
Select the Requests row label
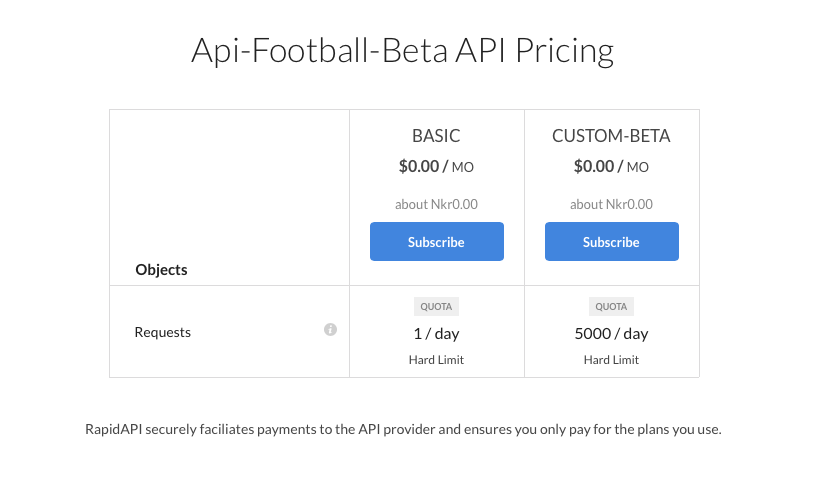click(x=163, y=332)
